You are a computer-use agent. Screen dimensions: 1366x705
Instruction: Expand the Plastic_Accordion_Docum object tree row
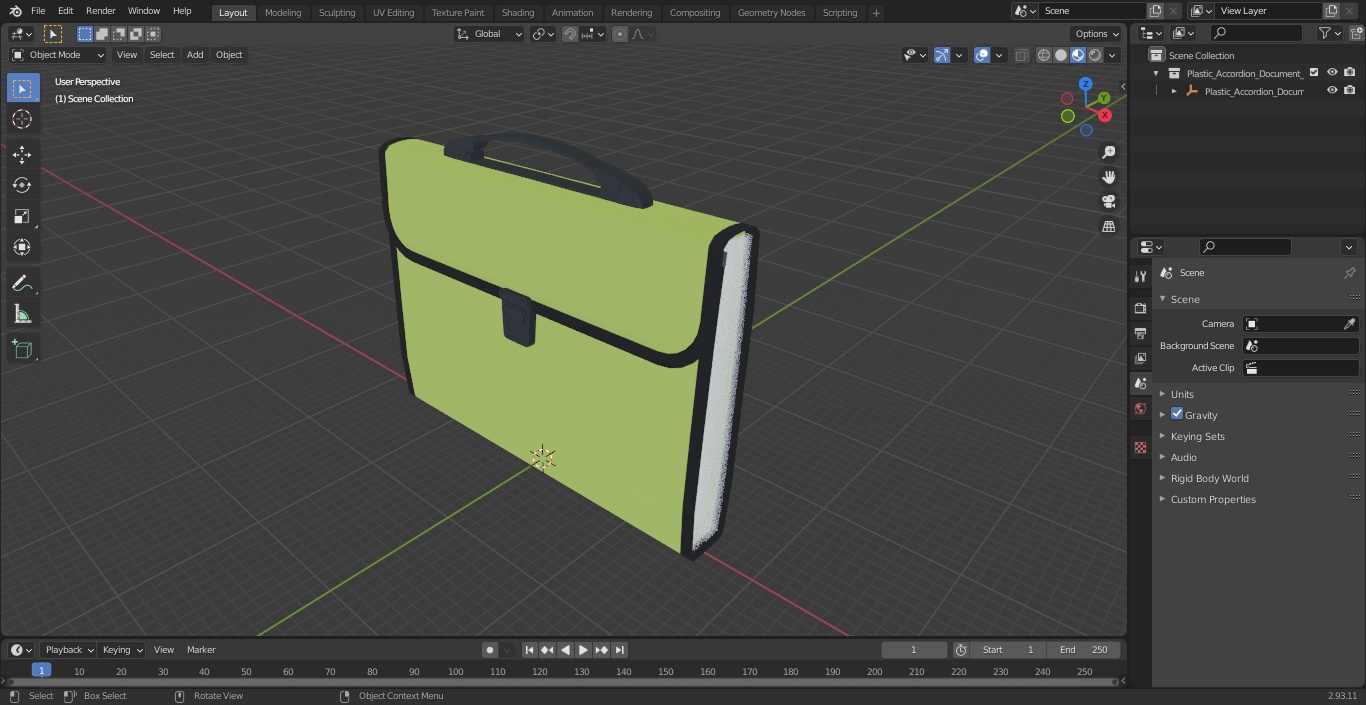pyautogui.click(x=1174, y=91)
